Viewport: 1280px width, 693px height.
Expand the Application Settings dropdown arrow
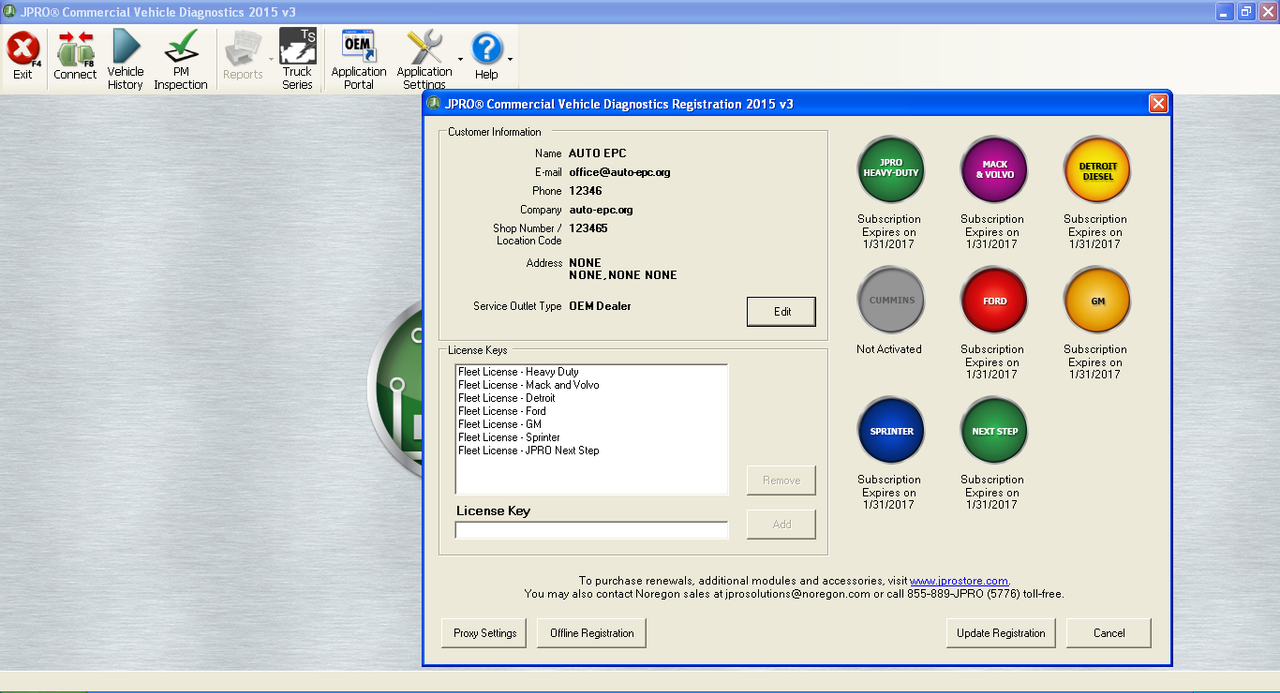pos(460,59)
